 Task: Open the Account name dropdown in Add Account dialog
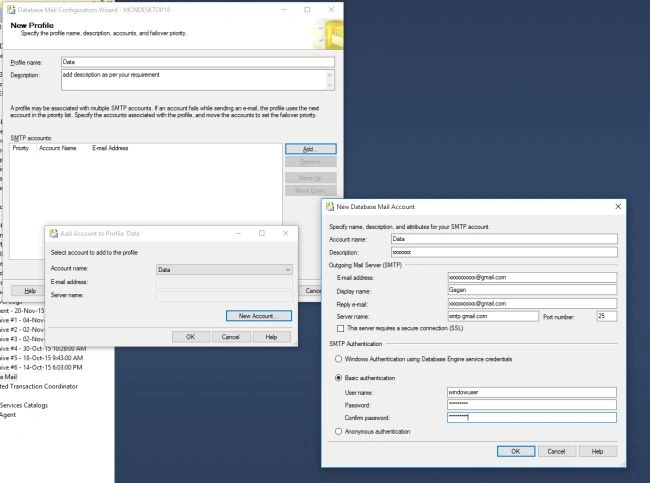224,270
